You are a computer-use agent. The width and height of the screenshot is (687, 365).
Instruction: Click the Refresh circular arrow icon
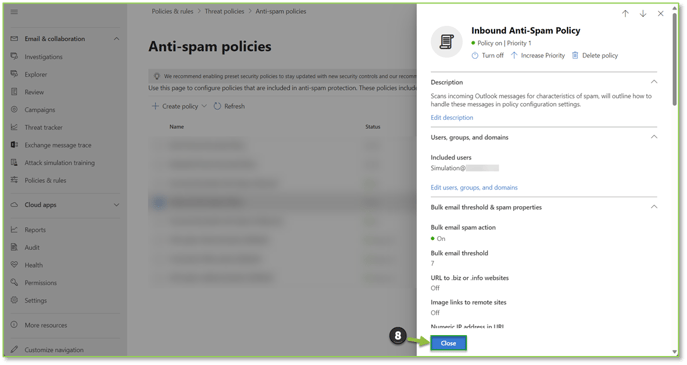pos(217,106)
